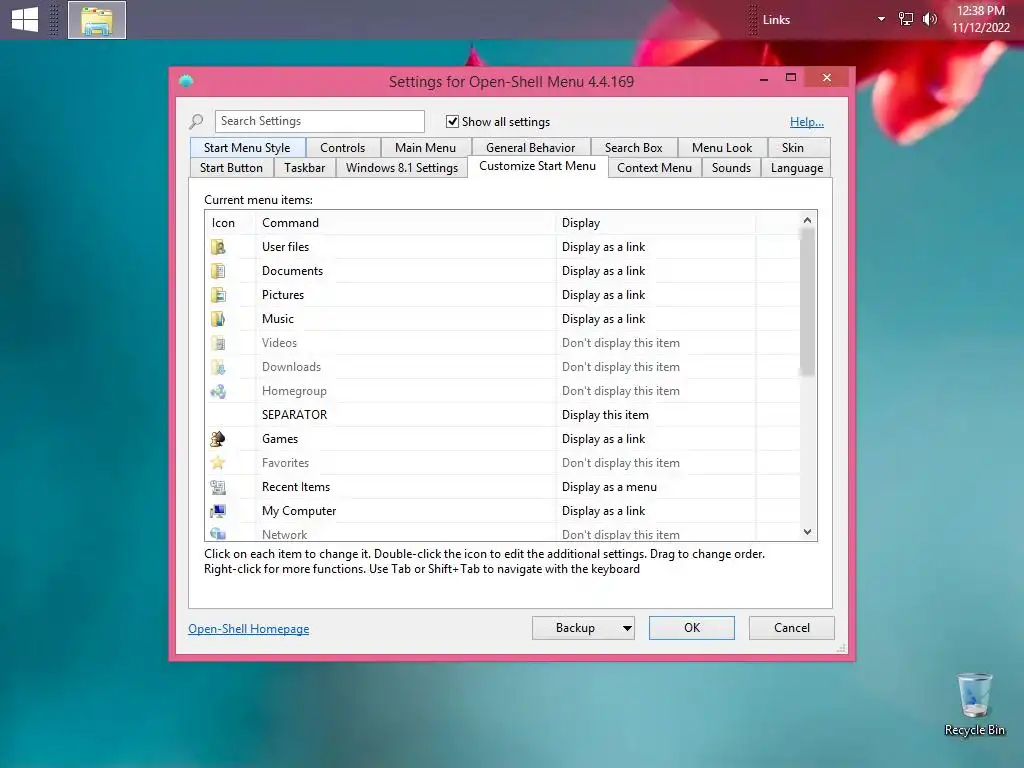Open the Menu Look tab

722,148
